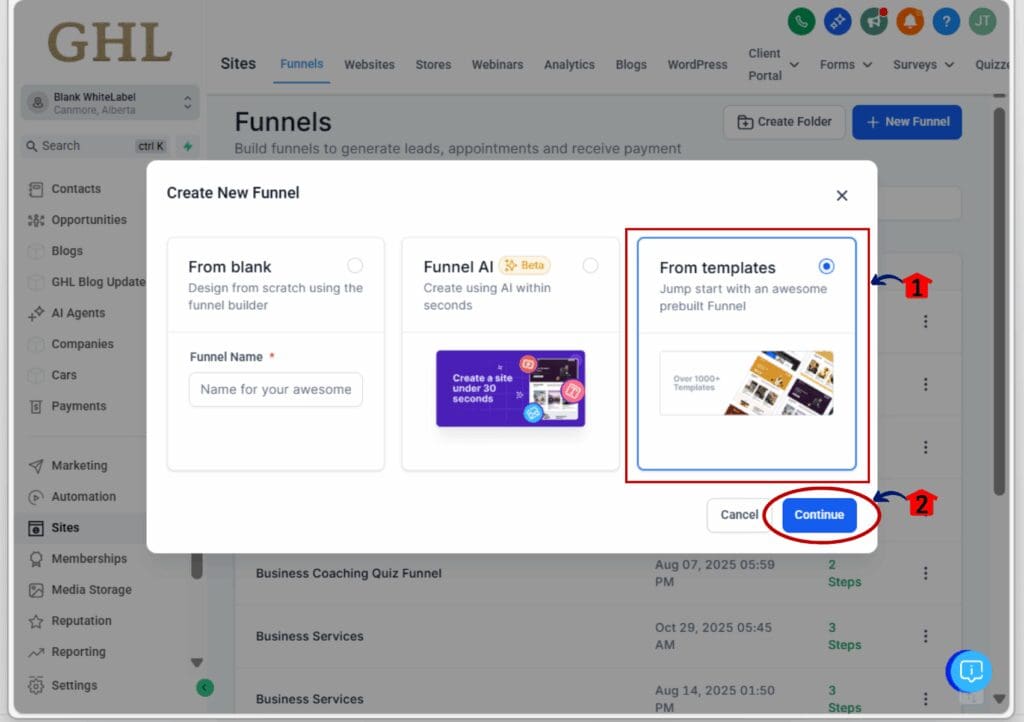Click the Funnel Name input field

pos(275,390)
